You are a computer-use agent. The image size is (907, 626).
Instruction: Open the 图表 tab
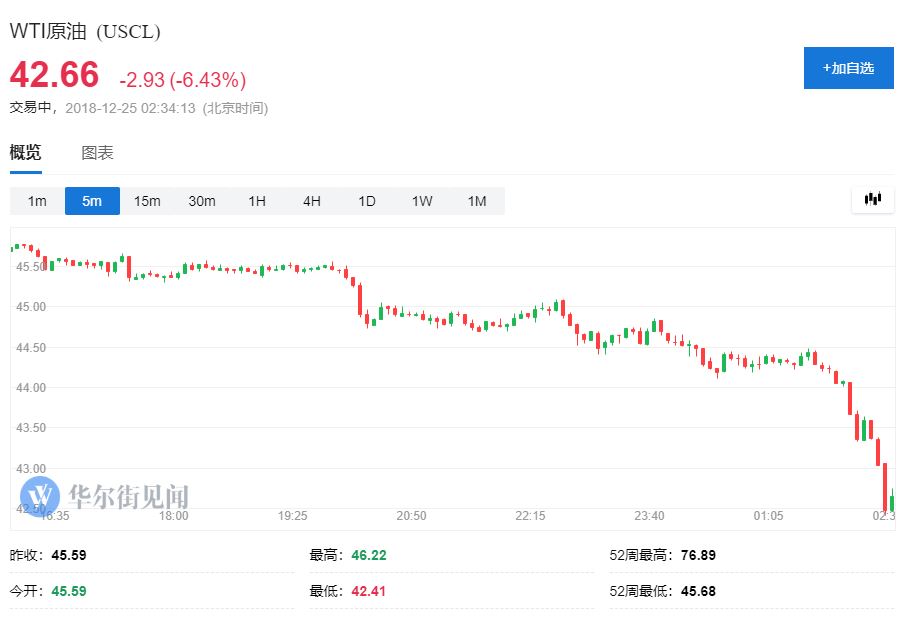tap(97, 153)
